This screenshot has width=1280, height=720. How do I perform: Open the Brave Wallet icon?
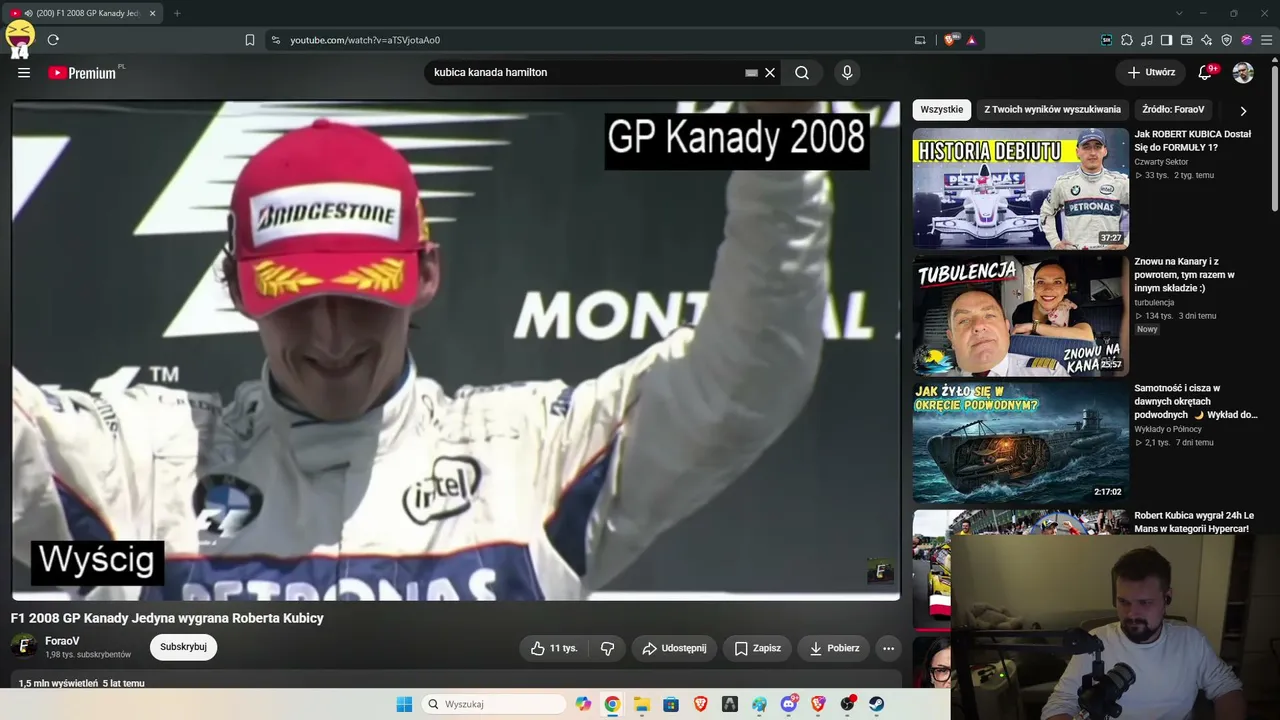(1187, 40)
